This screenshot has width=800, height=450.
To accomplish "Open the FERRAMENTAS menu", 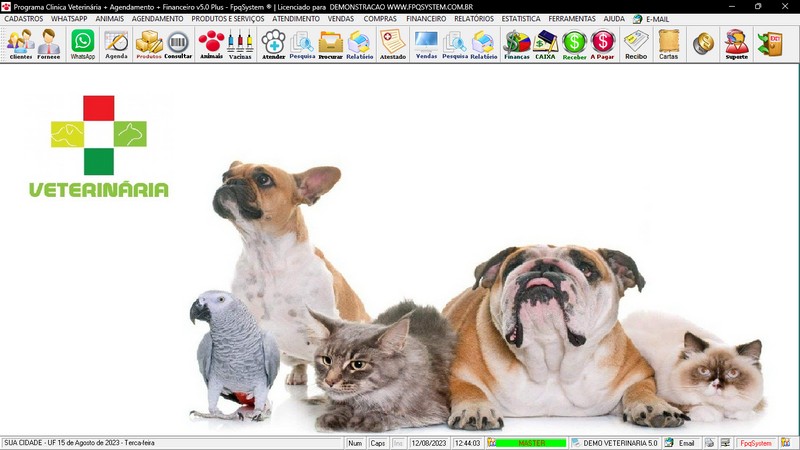I will click(x=572, y=19).
